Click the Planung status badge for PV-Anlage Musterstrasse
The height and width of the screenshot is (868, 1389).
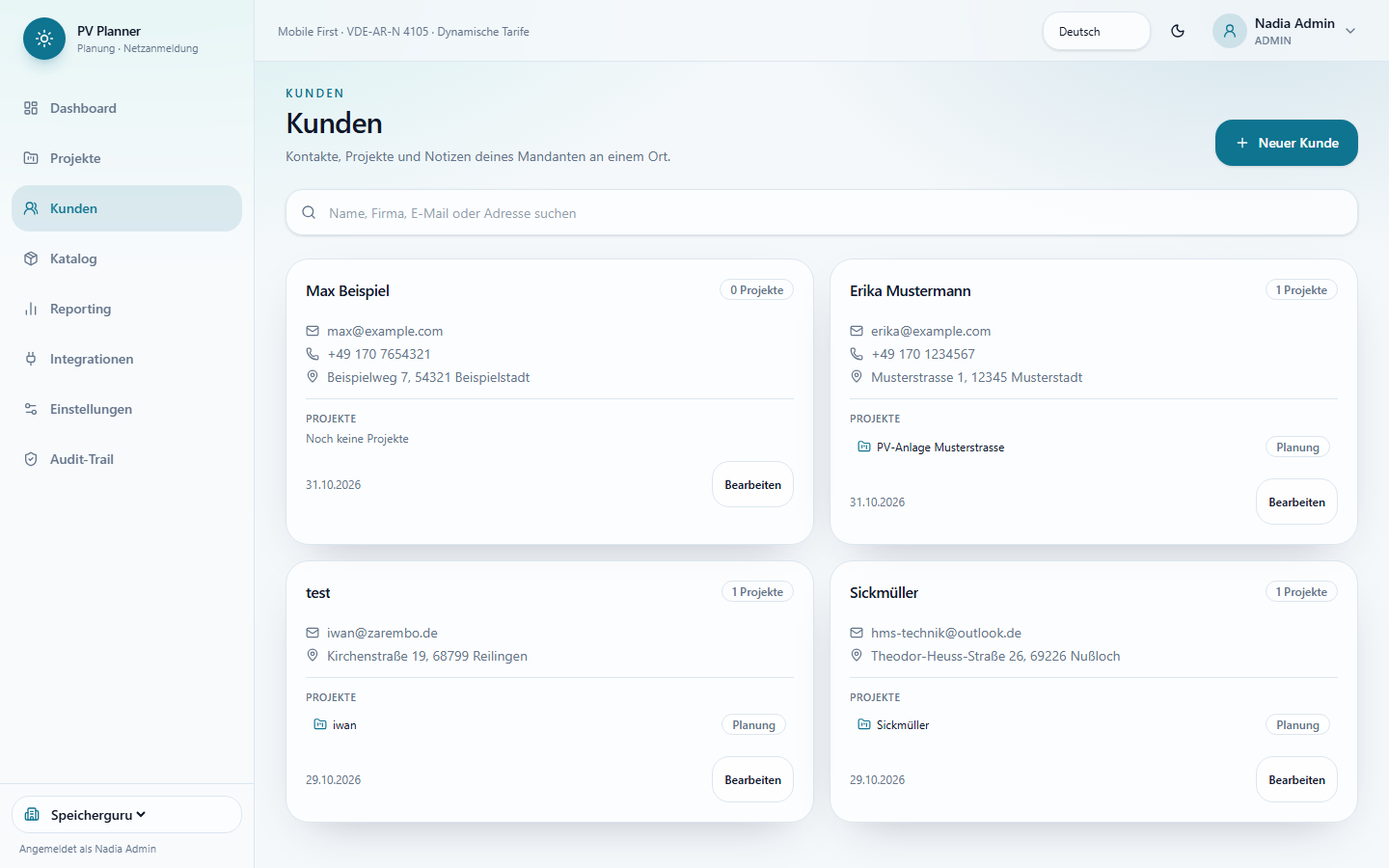point(1297,448)
